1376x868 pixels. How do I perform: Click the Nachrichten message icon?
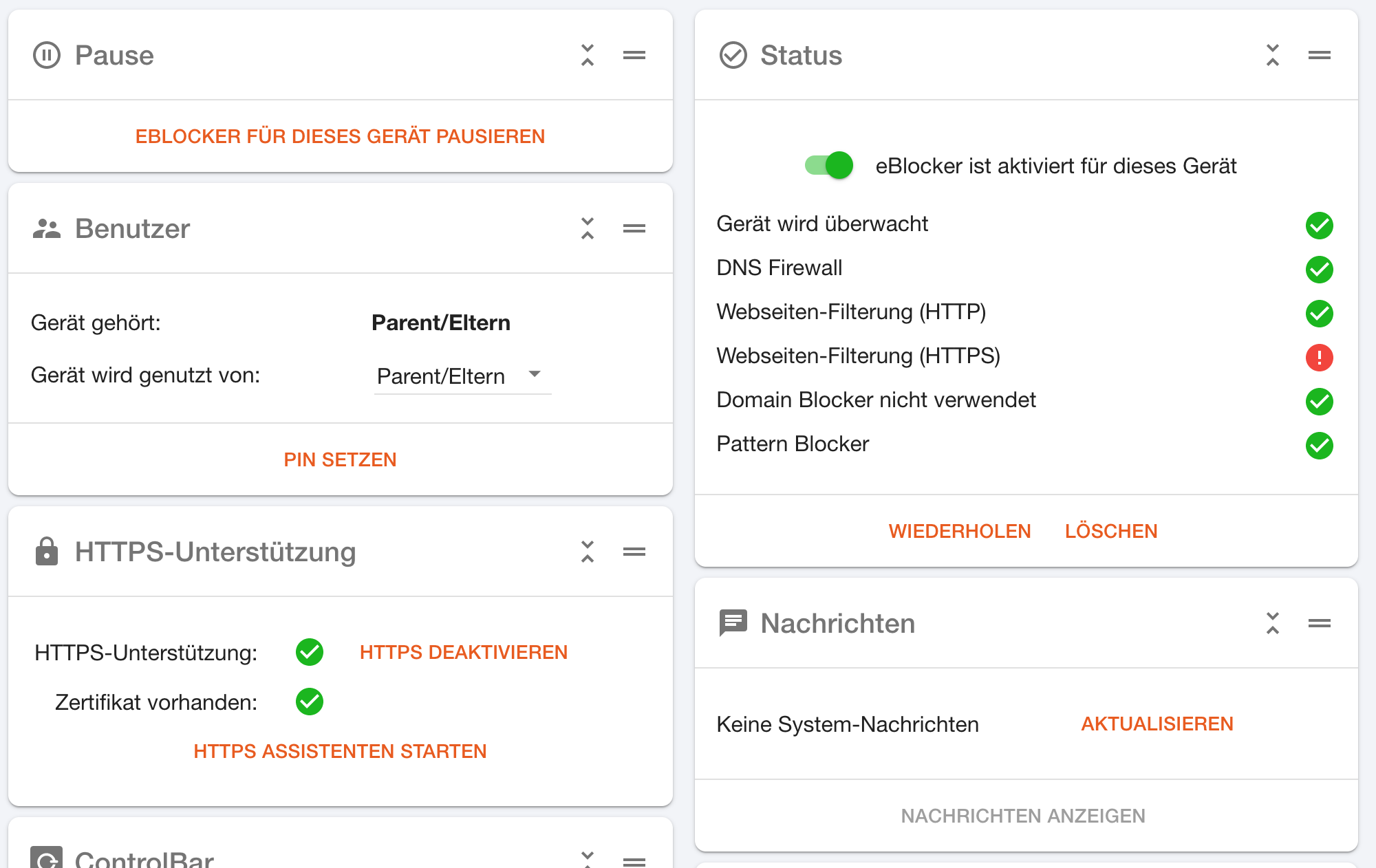pyautogui.click(x=733, y=623)
